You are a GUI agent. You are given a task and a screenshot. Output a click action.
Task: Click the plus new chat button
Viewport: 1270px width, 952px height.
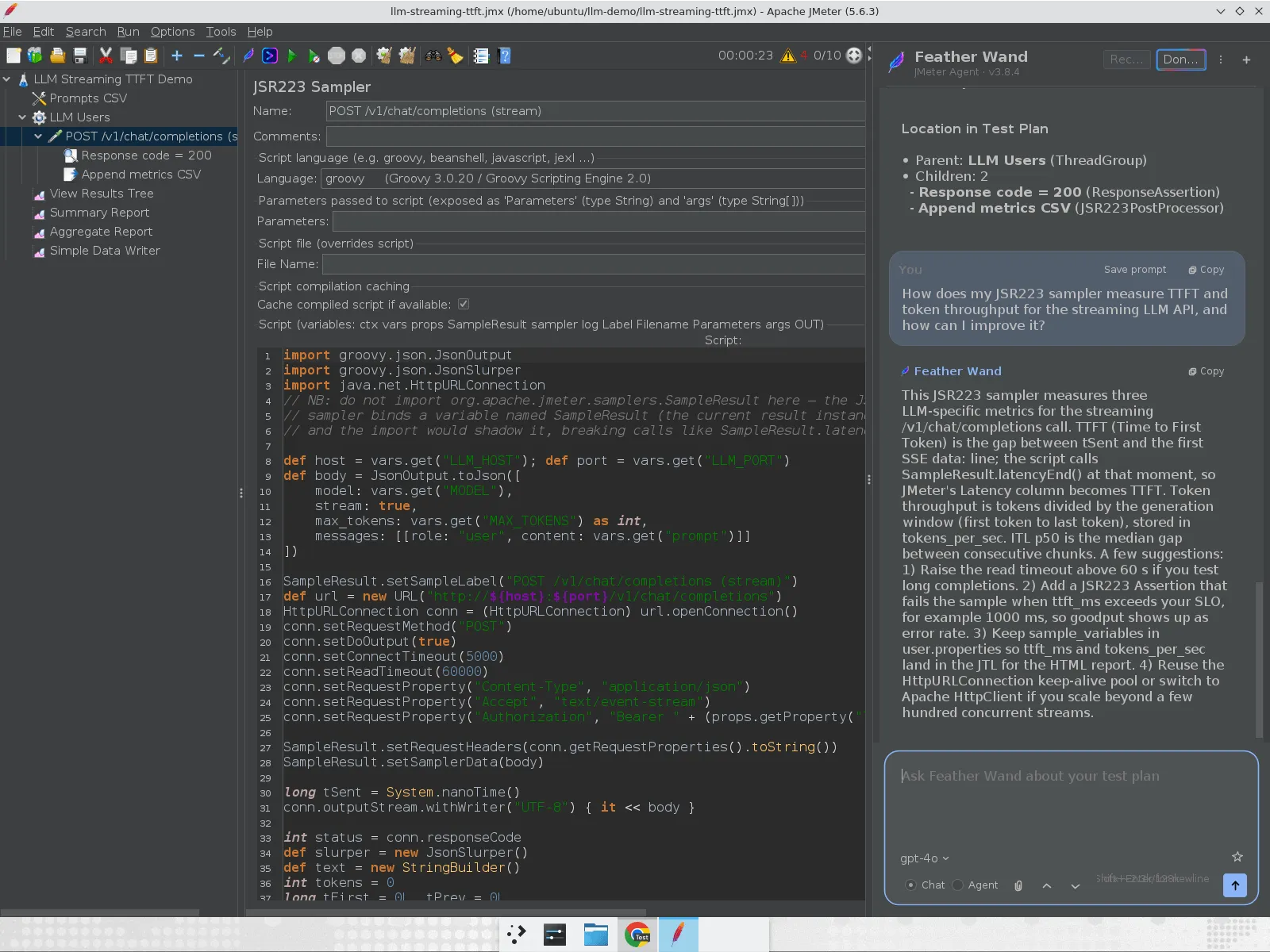tap(1246, 59)
